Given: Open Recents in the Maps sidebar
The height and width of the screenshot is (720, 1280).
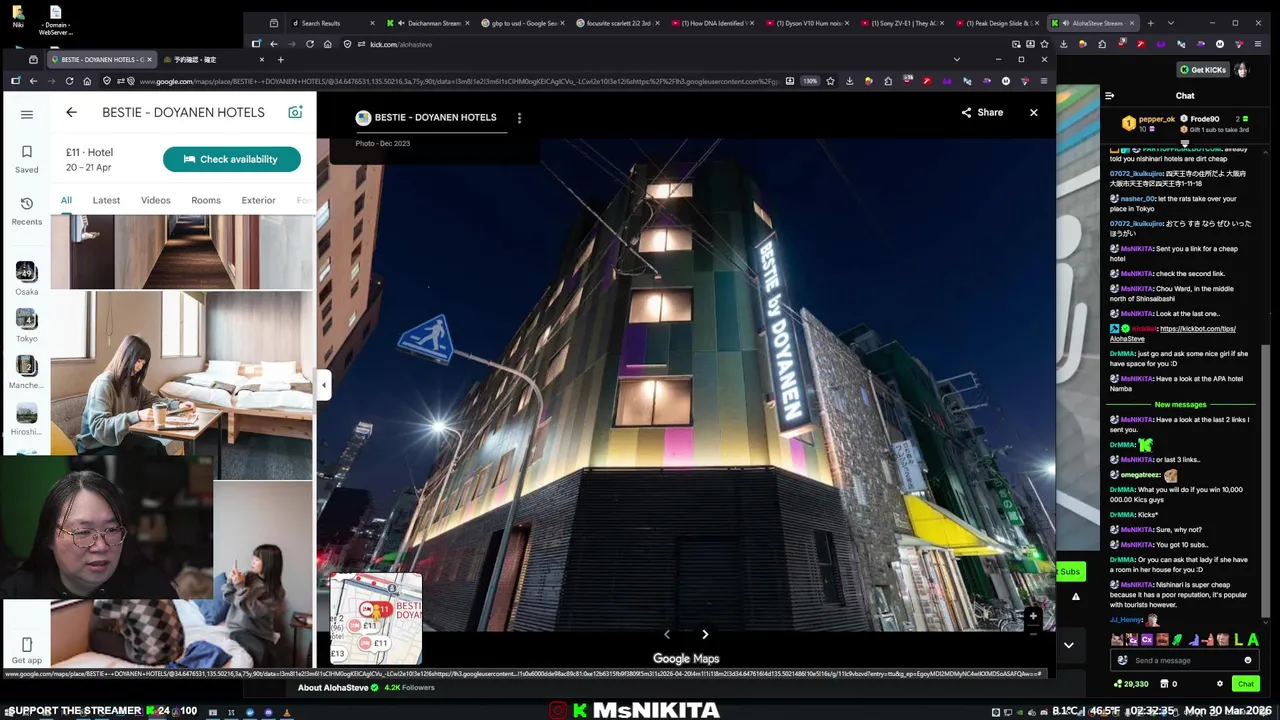Looking at the screenshot, I should click(x=27, y=210).
